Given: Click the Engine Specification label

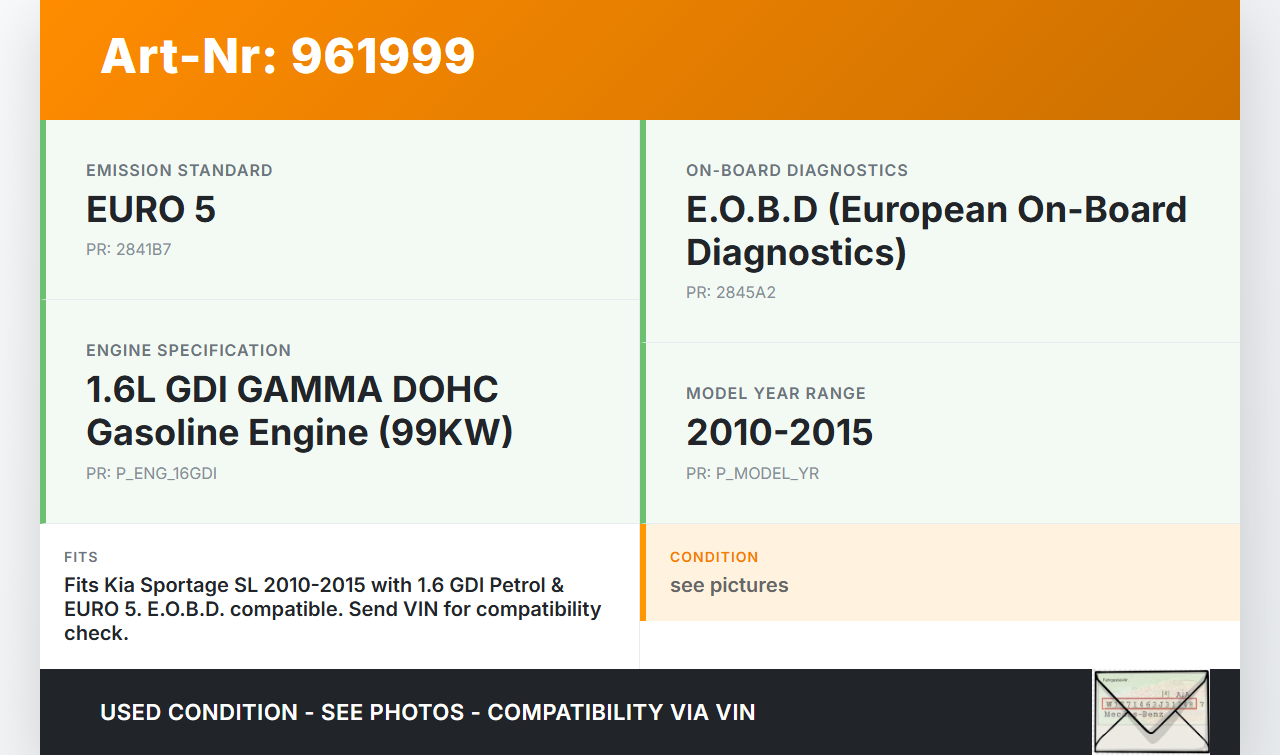Looking at the screenshot, I should (188, 350).
